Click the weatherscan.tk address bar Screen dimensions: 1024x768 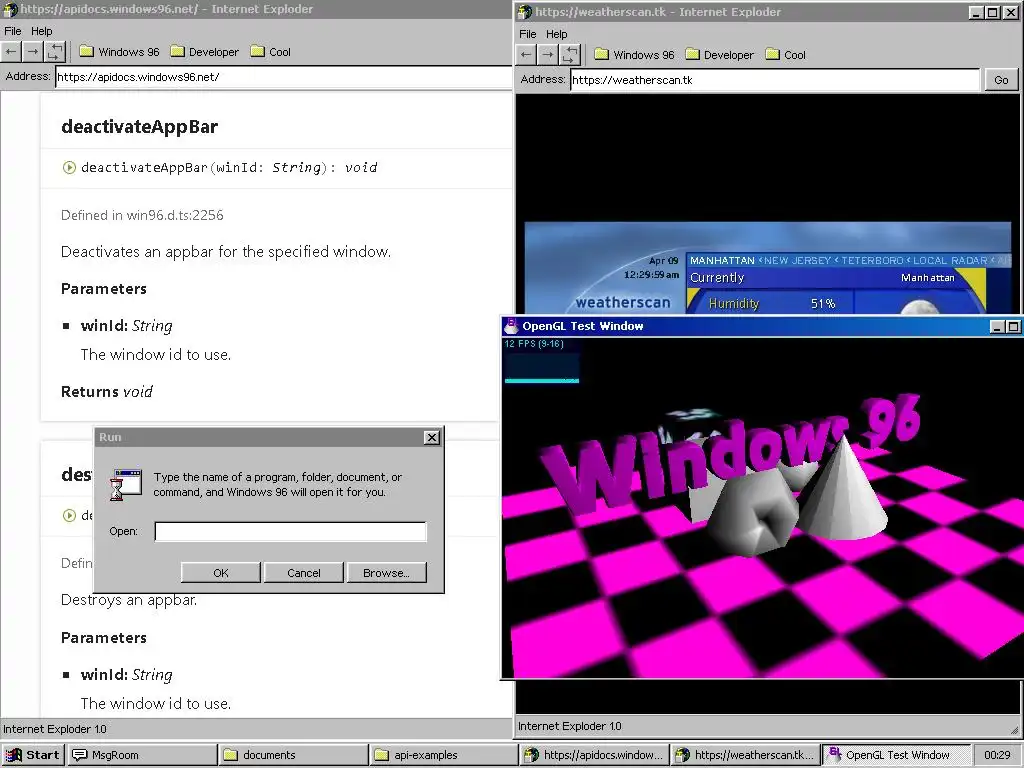(x=775, y=80)
